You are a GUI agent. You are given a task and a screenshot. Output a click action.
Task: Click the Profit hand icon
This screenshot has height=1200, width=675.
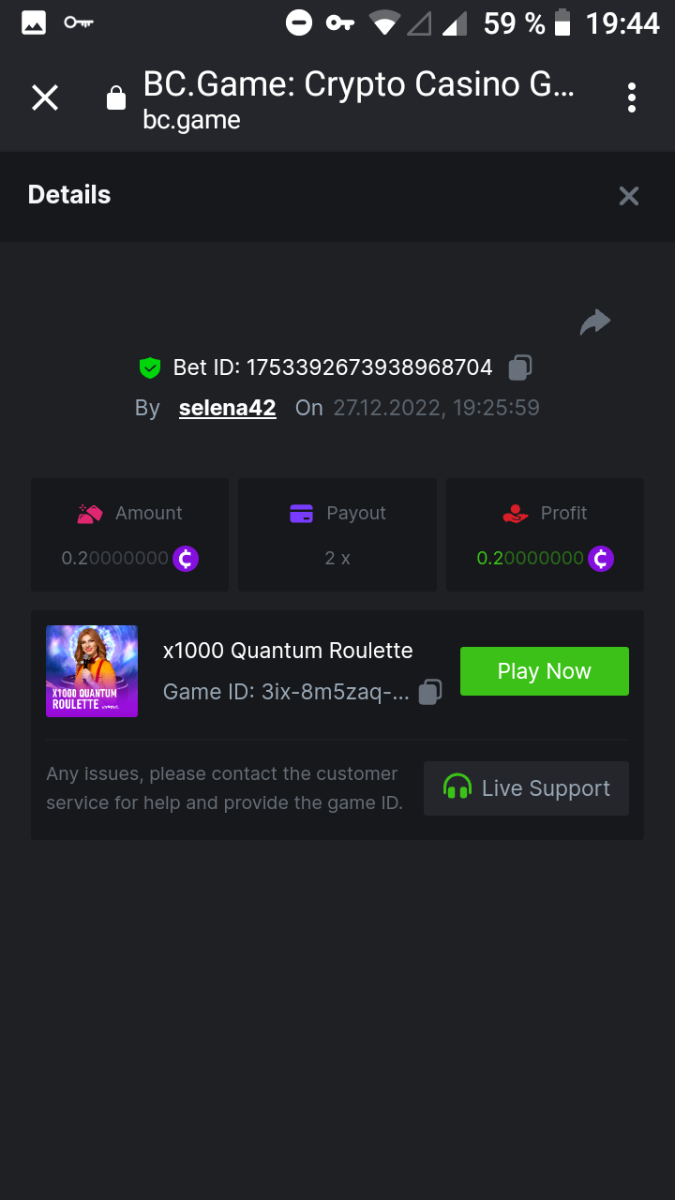coord(515,513)
